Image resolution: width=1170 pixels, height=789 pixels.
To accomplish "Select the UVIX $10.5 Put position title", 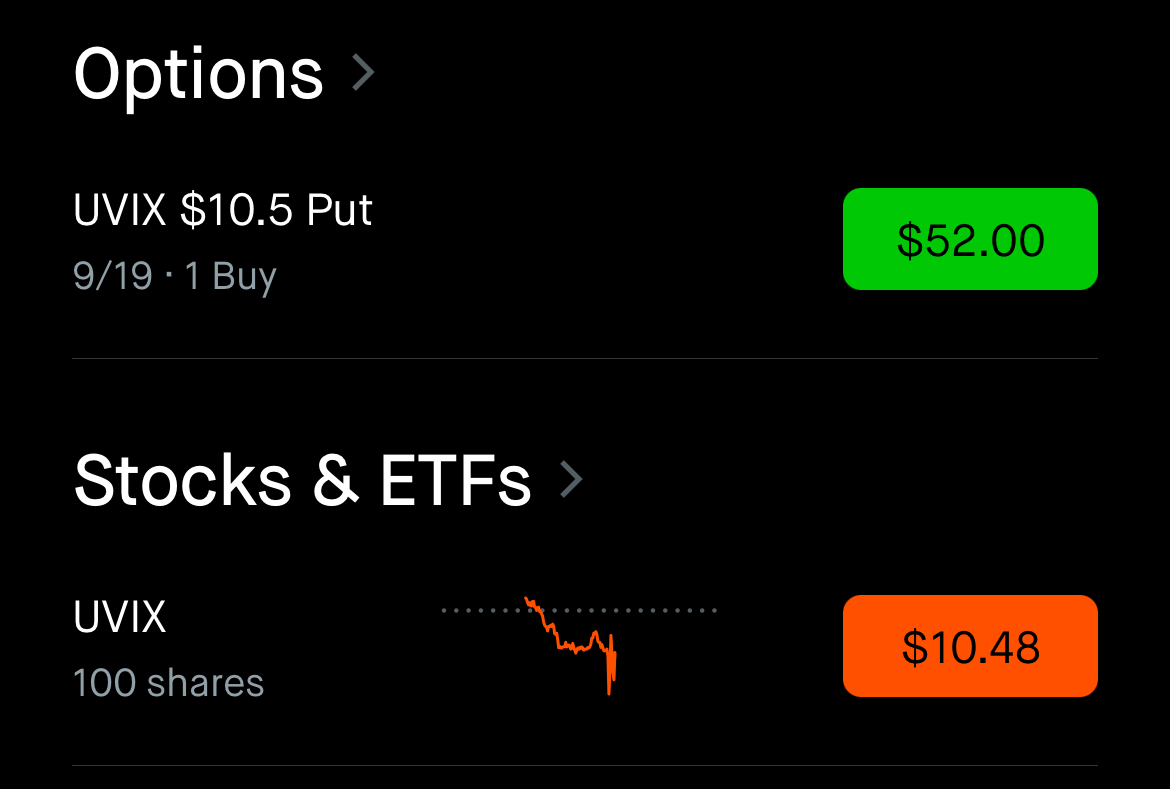I will point(223,210).
